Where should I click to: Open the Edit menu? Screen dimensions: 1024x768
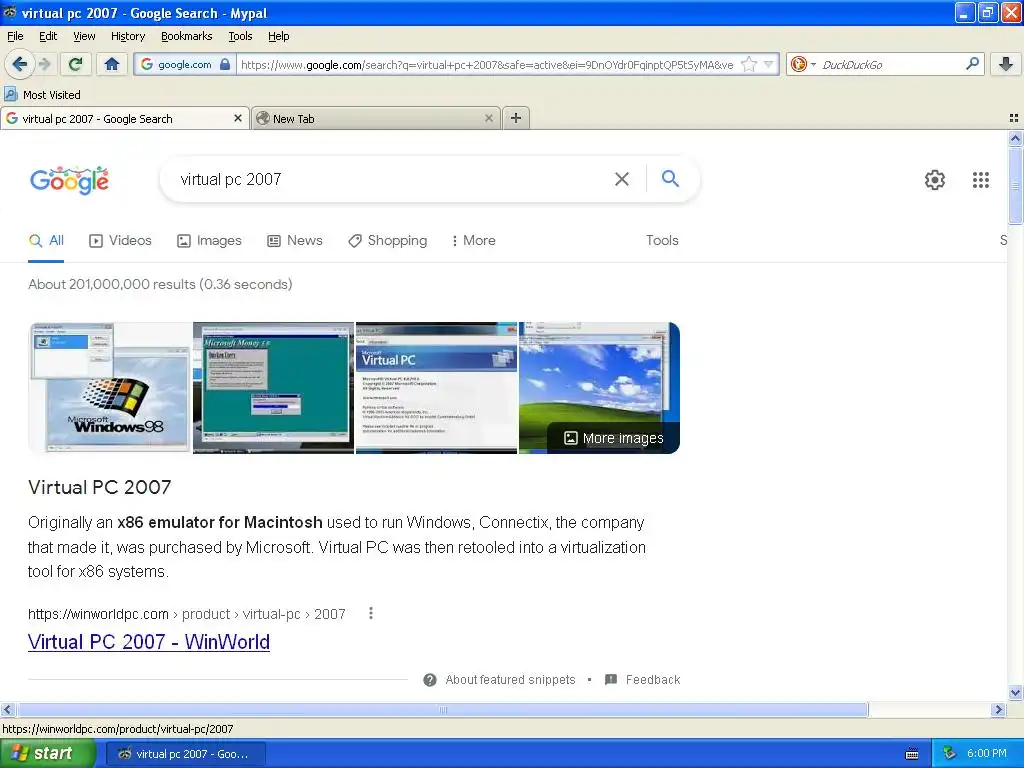(48, 36)
